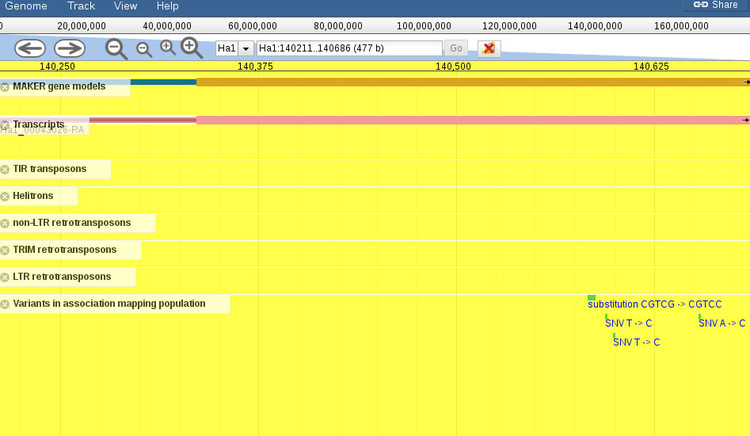The width and height of the screenshot is (750, 436).
Task: Select the substitution CGTCG -> CGTCC variant
Action: pyautogui.click(x=654, y=304)
